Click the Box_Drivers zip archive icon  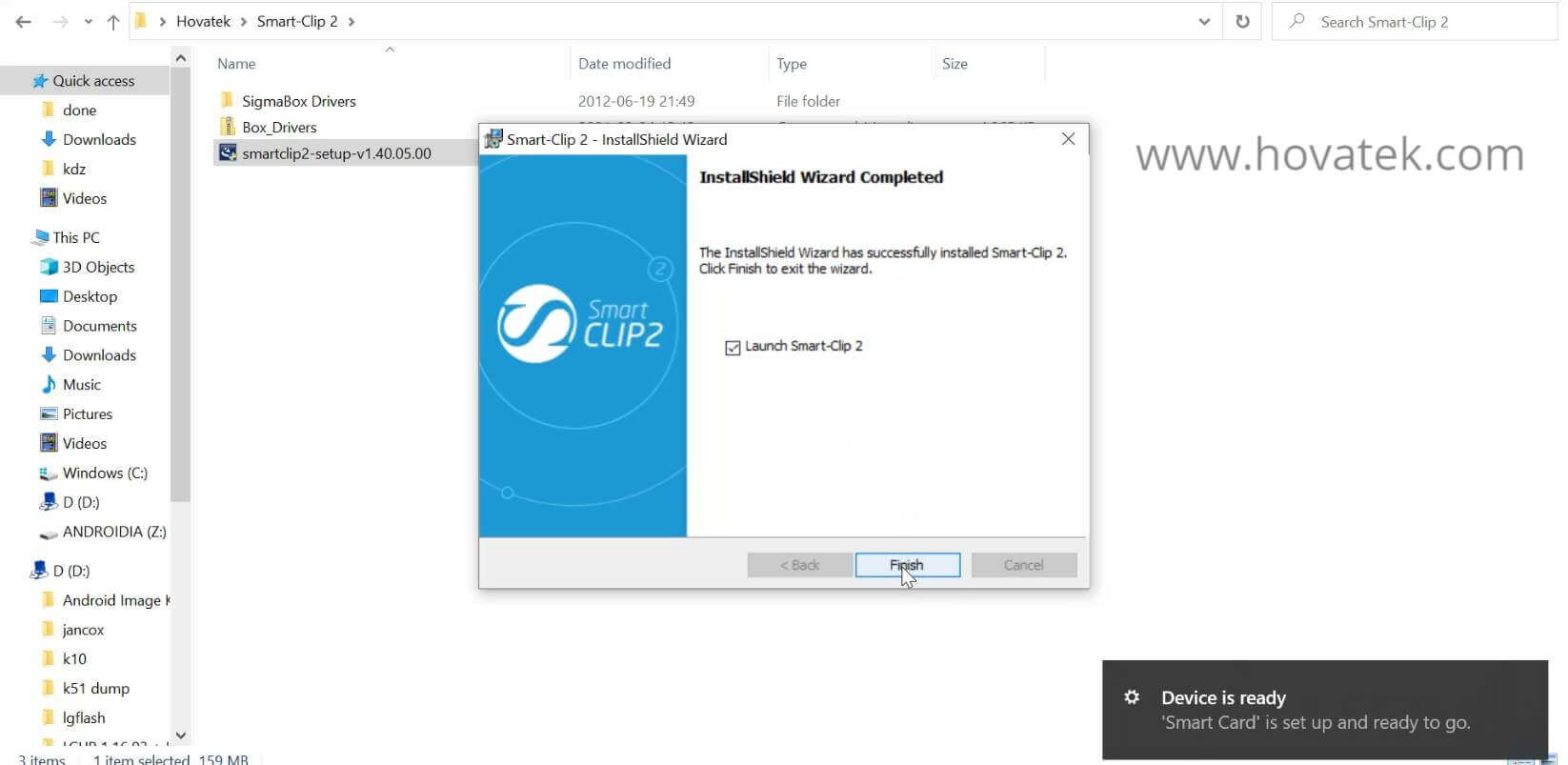[x=227, y=127]
